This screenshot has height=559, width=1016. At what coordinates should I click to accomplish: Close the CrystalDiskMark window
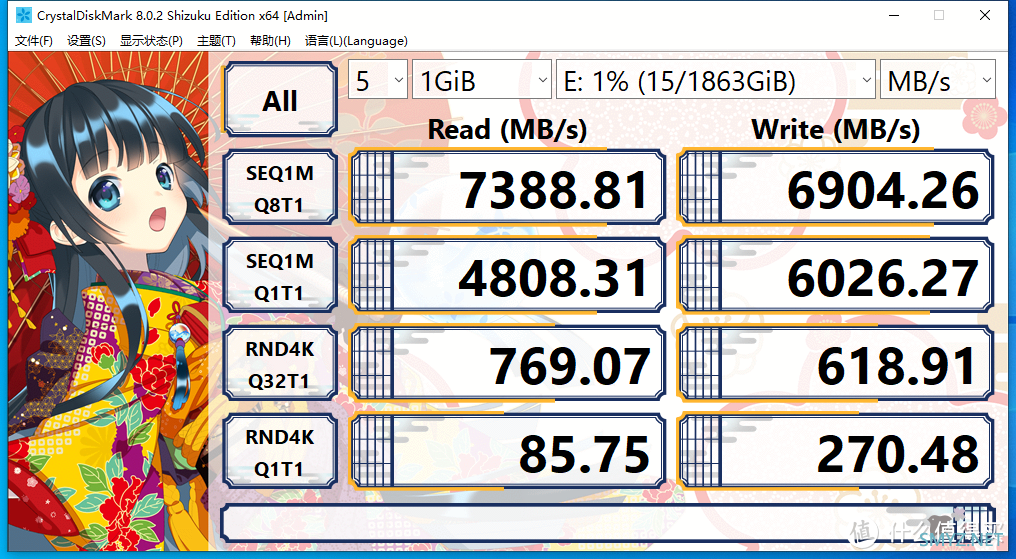[985, 15]
